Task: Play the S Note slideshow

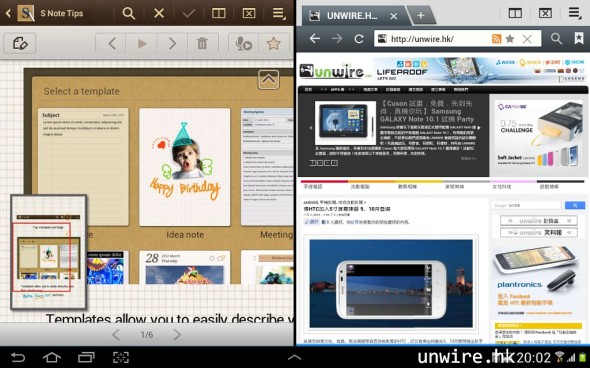Action: pyautogui.click(x=142, y=44)
